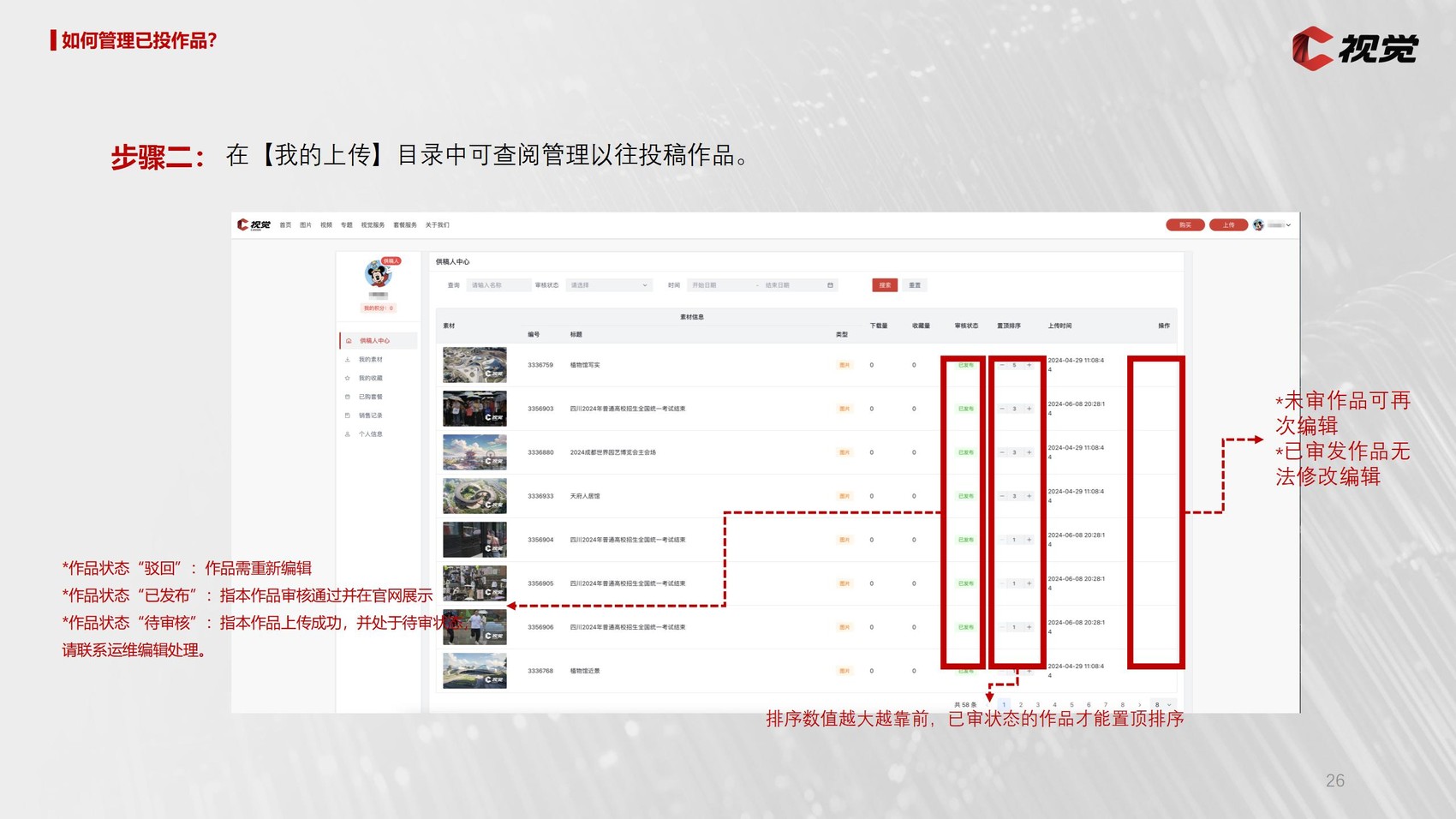Decrease pin order for item 3356903
Viewport: 1456px width, 819px height.
tap(1002, 409)
